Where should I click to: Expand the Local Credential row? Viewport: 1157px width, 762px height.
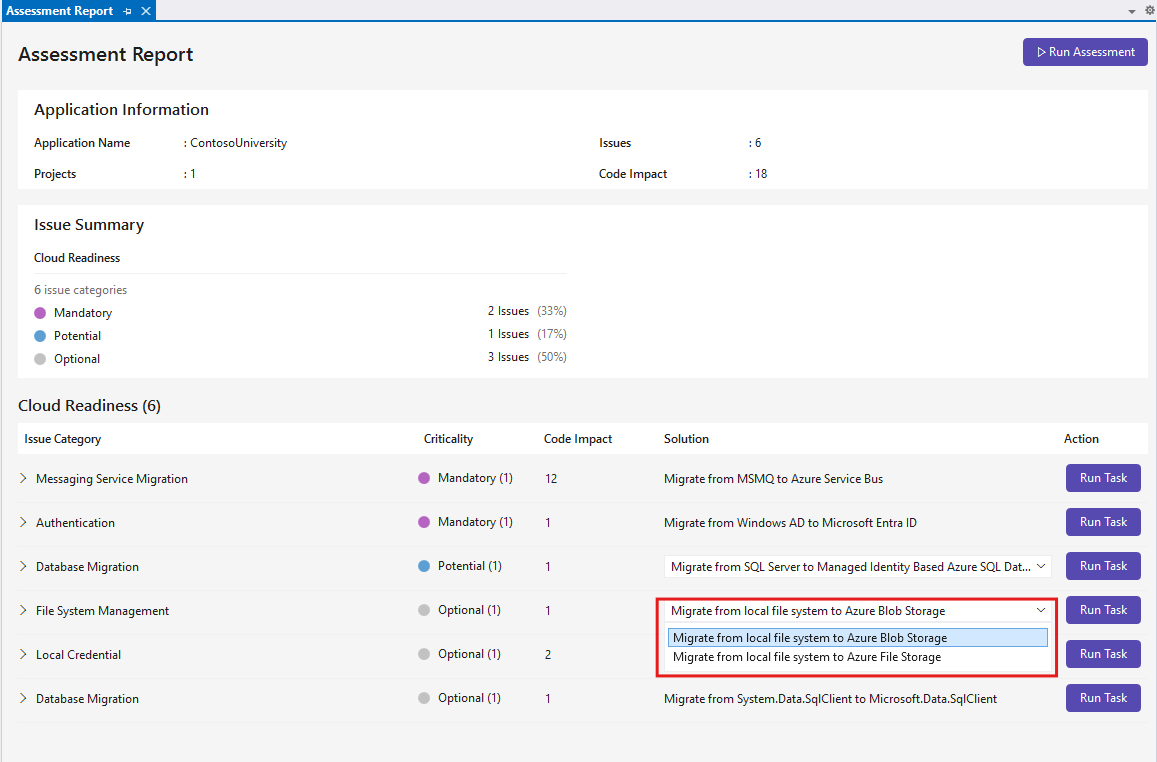25,654
